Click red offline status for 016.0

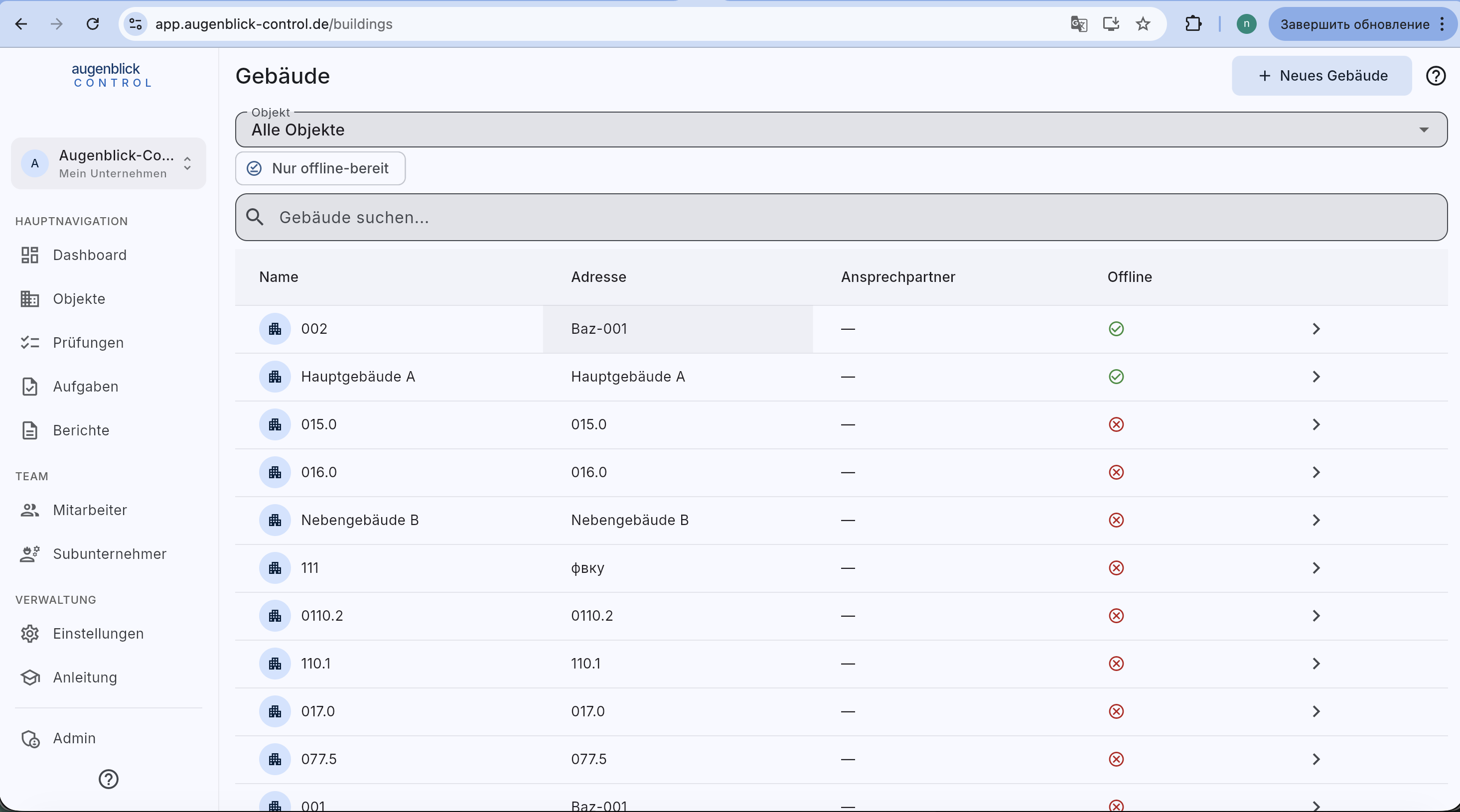tap(1116, 472)
